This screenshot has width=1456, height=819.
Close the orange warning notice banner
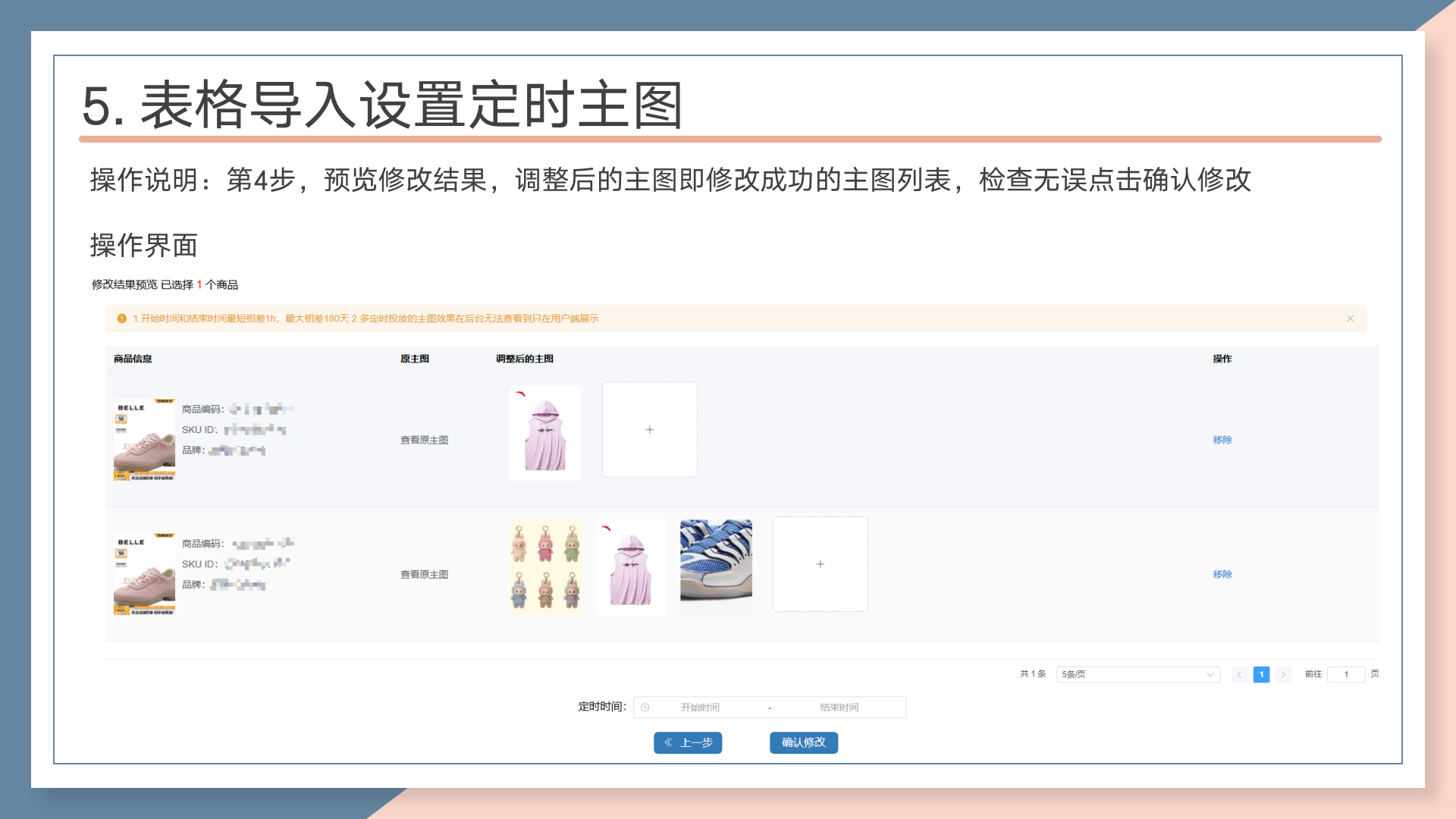click(1350, 318)
